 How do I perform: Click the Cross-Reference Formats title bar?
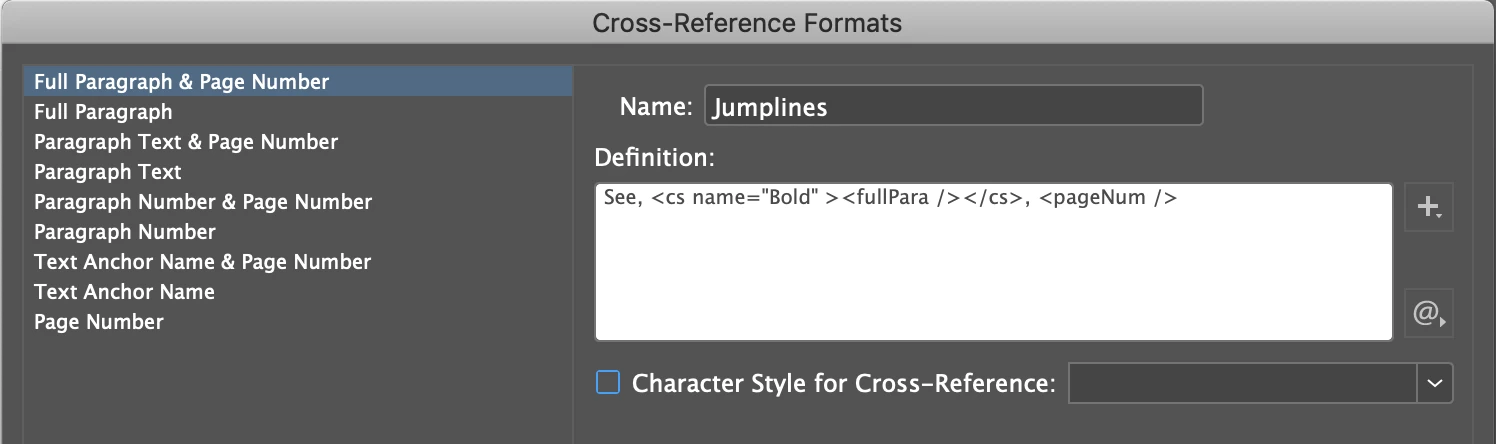coord(748,22)
